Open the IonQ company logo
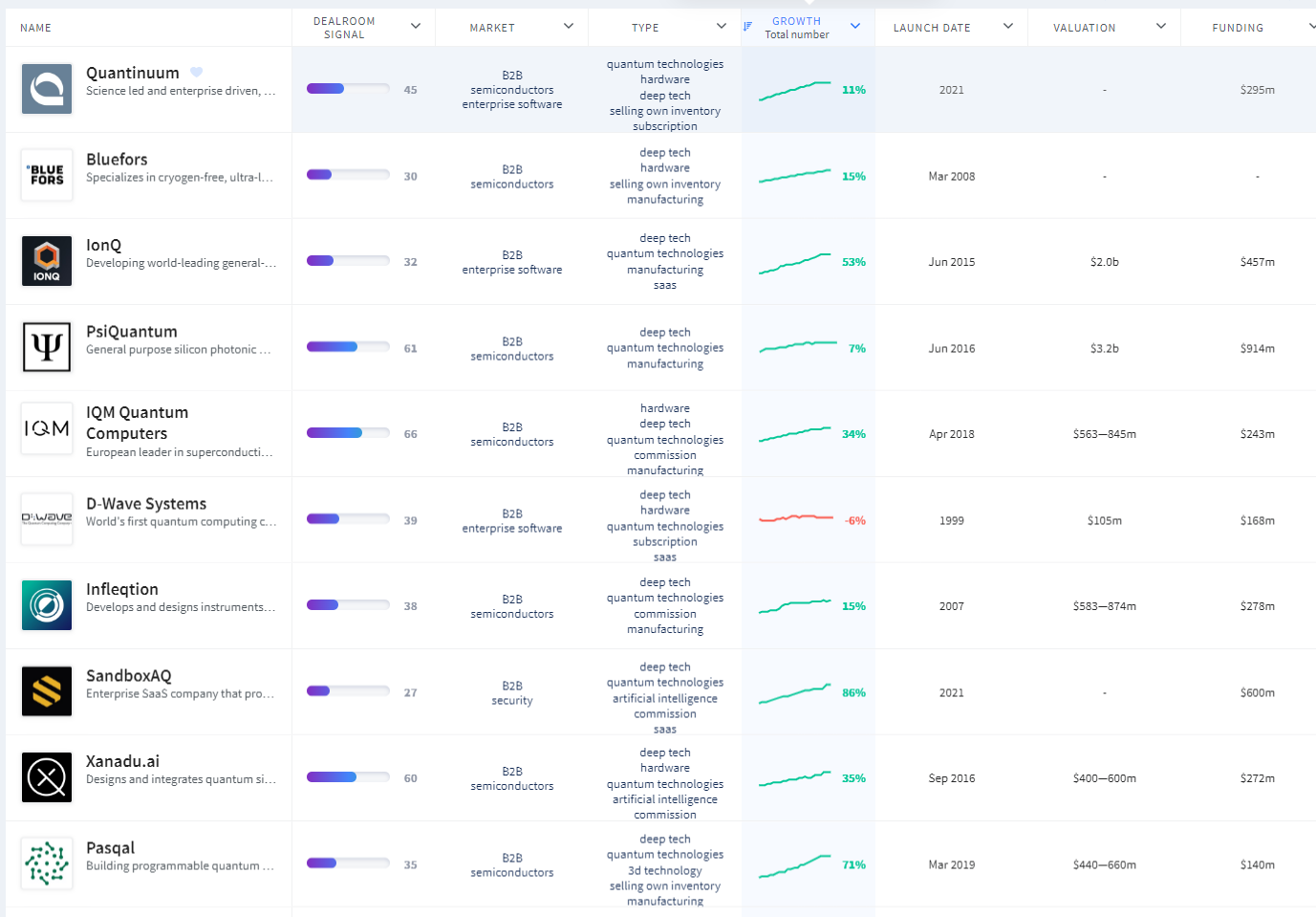 pyautogui.click(x=47, y=261)
